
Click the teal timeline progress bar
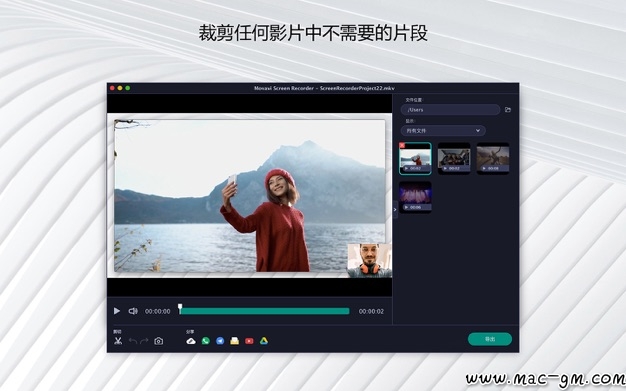[x=264, y=311]
